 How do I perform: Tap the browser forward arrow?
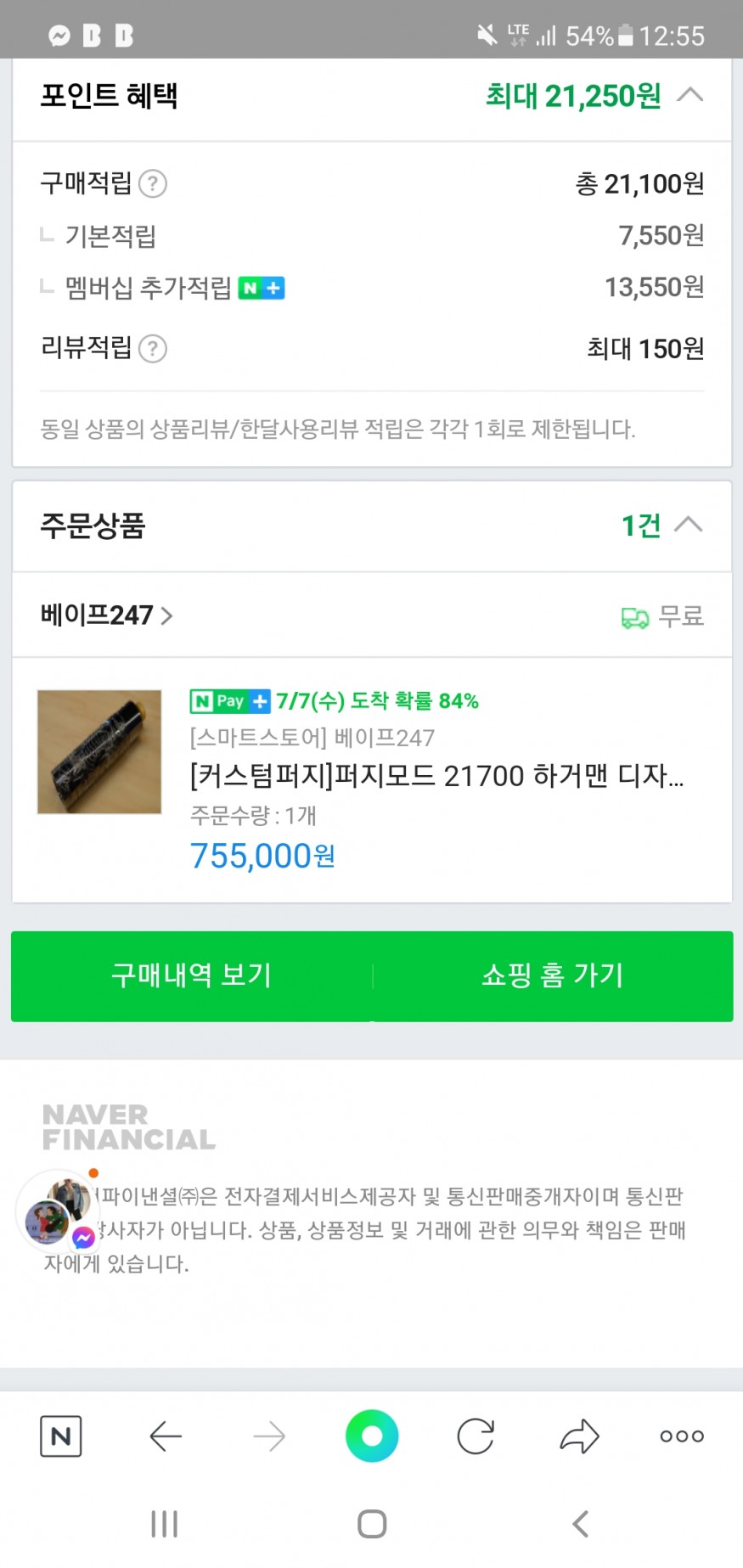click(x=269, y=1436)
